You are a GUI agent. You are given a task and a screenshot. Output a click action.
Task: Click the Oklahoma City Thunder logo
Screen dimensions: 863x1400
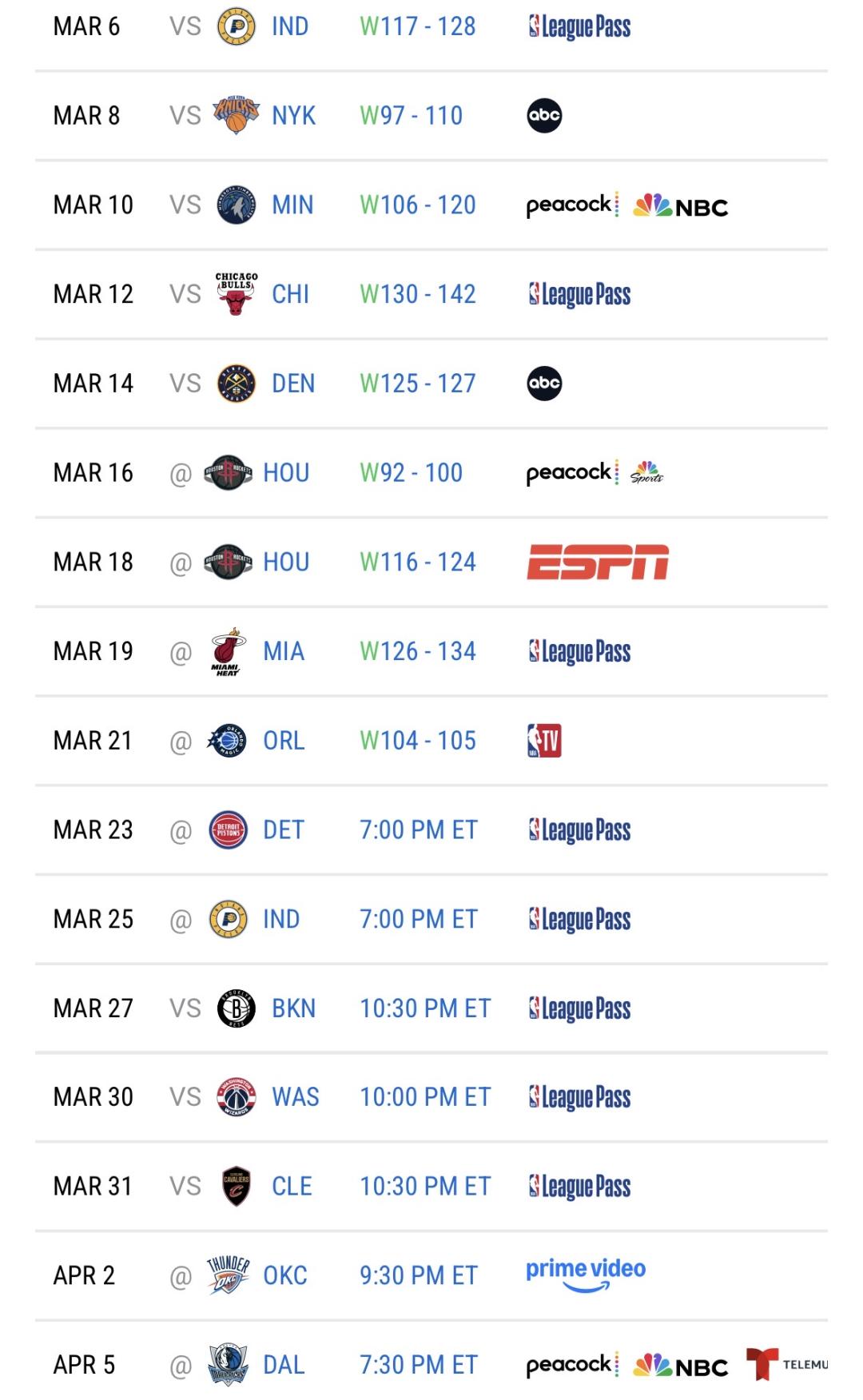click(228, 1275)
